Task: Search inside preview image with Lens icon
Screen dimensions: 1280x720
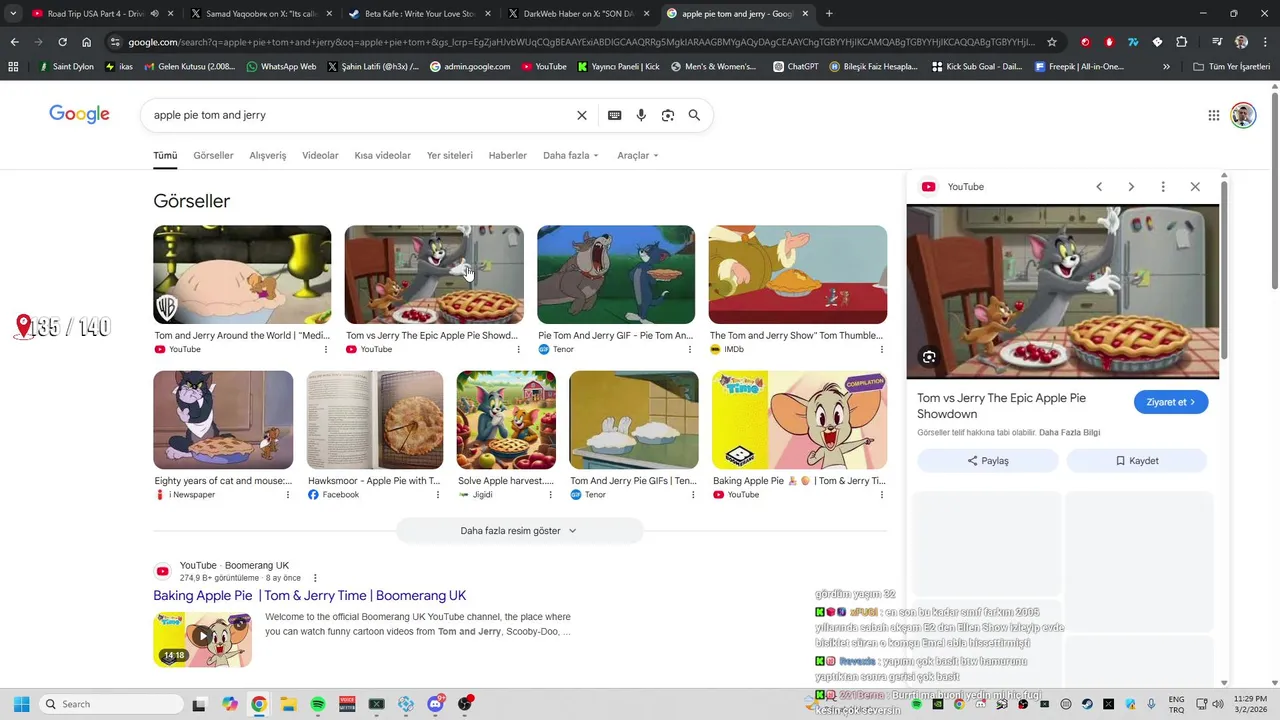Action: point(929,357)
